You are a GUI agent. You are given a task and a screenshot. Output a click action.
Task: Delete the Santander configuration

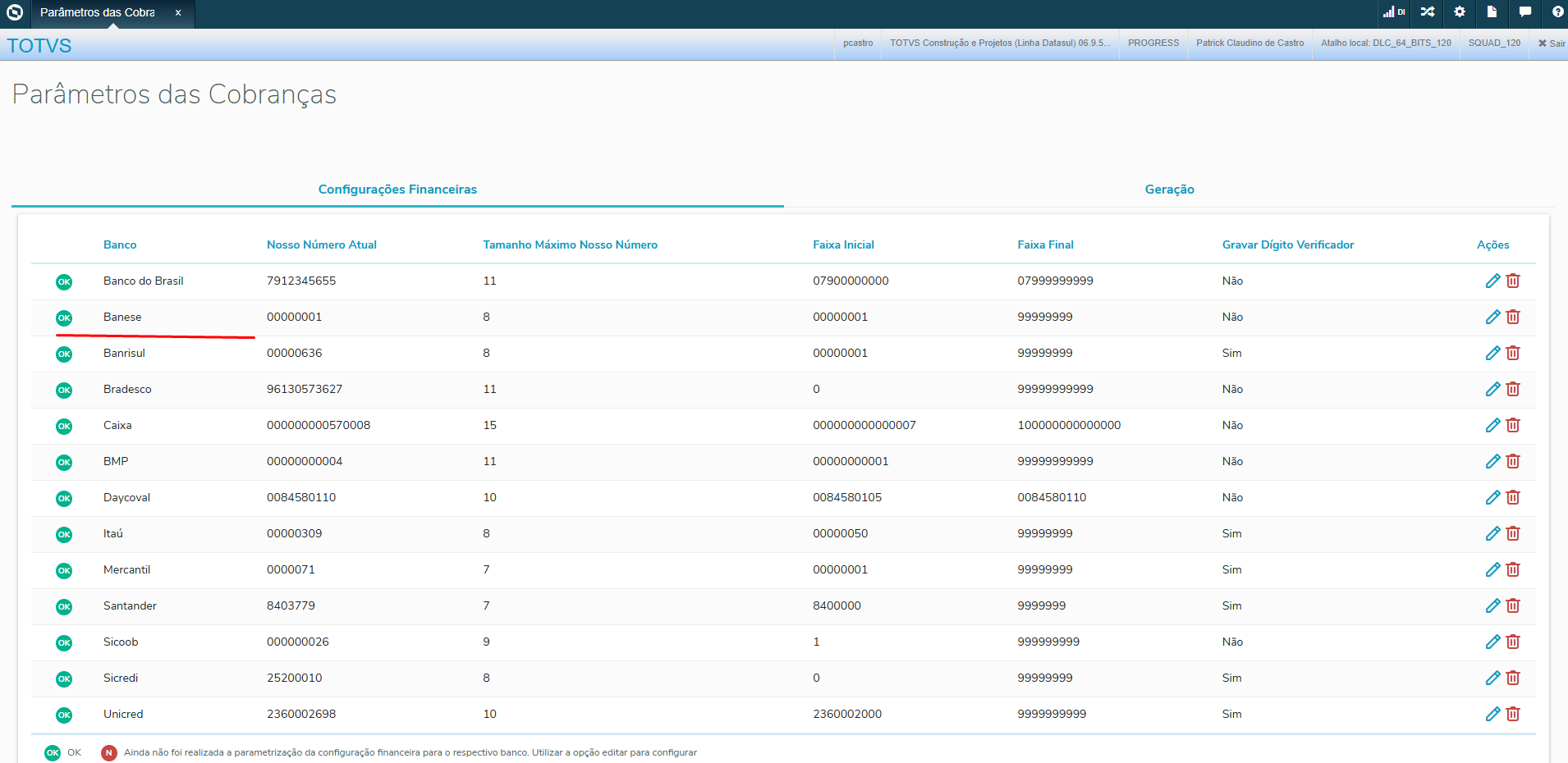[1513, 605]
